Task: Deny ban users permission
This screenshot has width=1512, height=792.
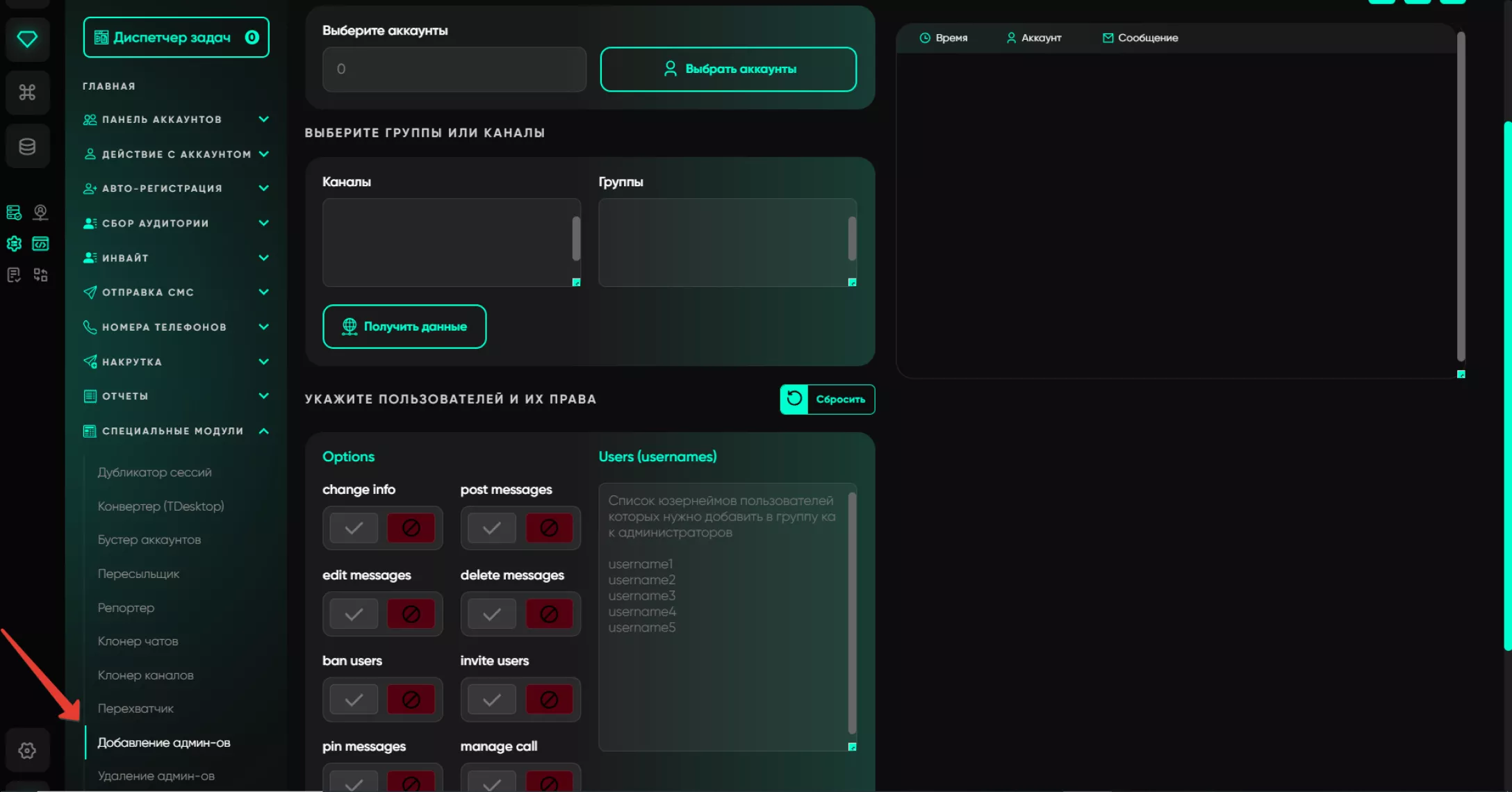Action: point(411,700)
